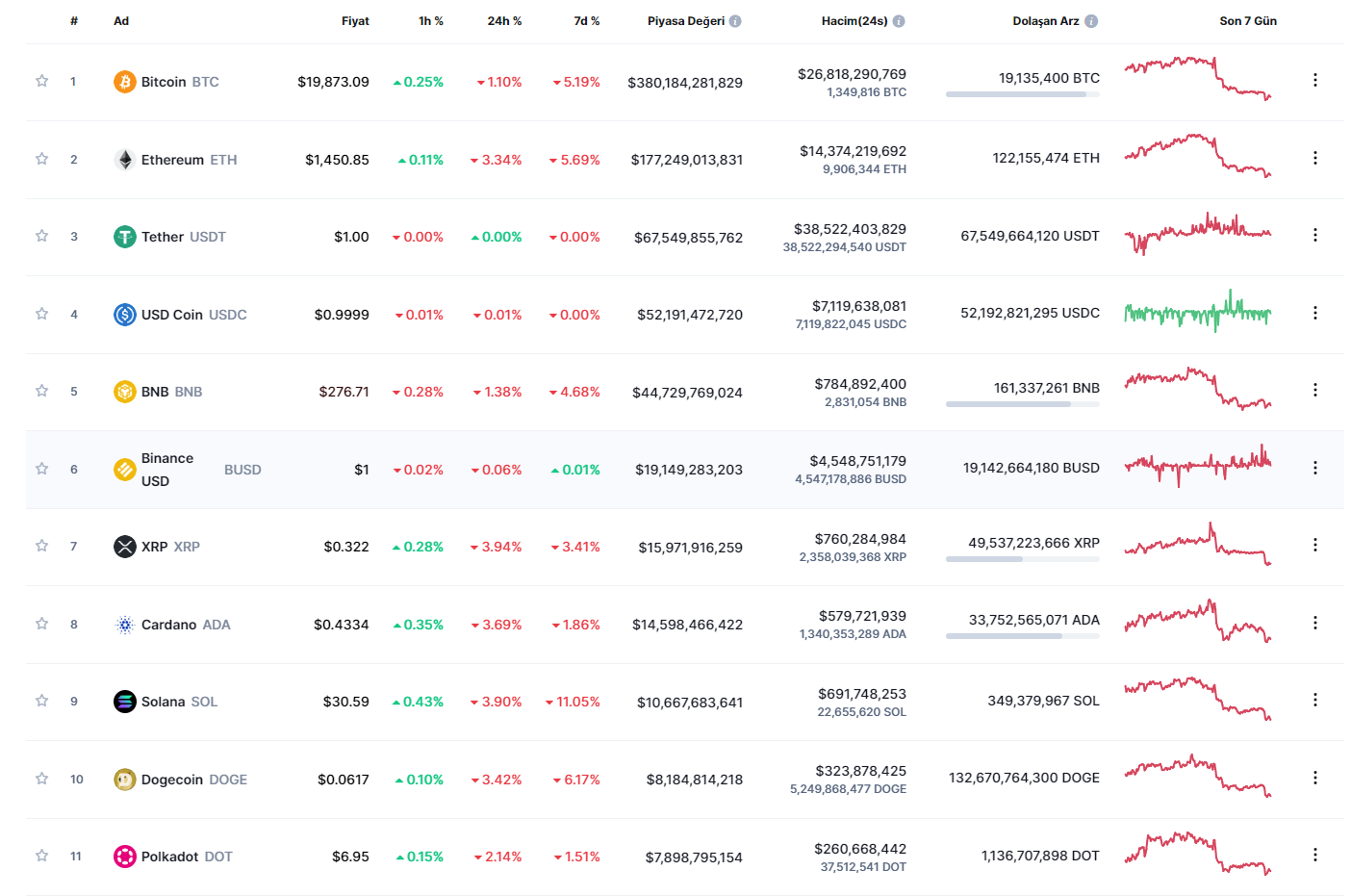Sort table by Fiyat column header
This screenshot has height=896, width=1351.
click(x=355, y=21)
